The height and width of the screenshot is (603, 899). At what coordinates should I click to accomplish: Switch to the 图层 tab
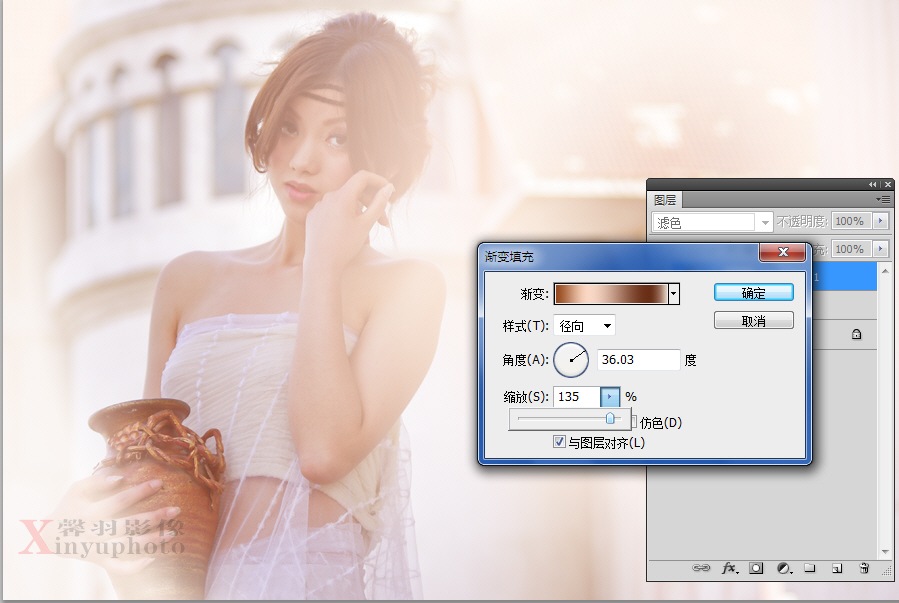(x=665, y=200)
